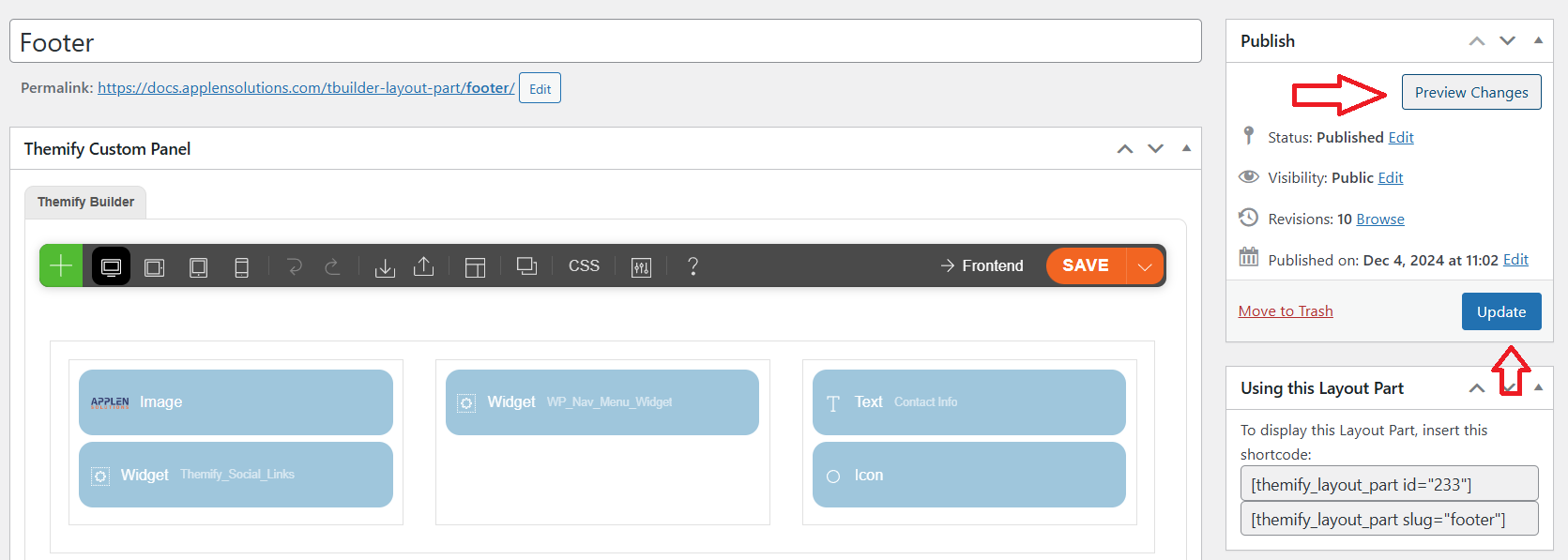This screenshot has height=560, width=1568.
Task: Open the global styles sliders icon
Action: [641, 267]
